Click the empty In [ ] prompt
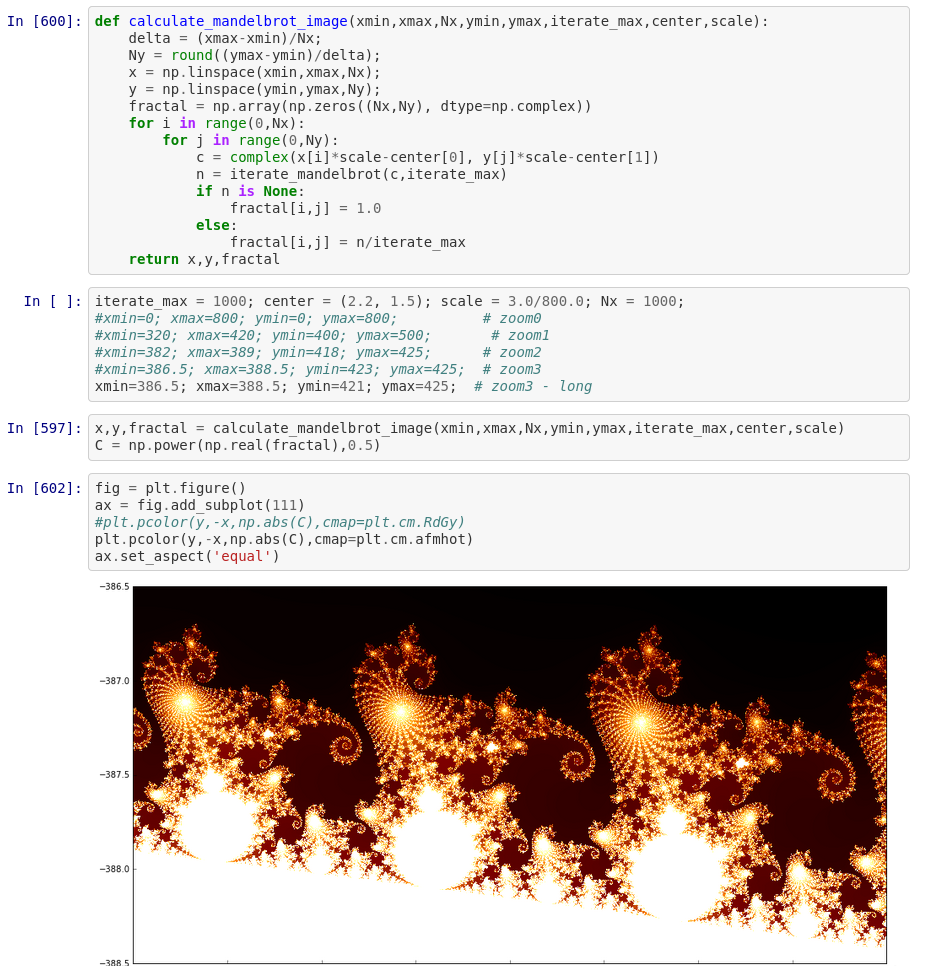The height and width of the screenshot is (966, 928). click(x=52, y=301)
